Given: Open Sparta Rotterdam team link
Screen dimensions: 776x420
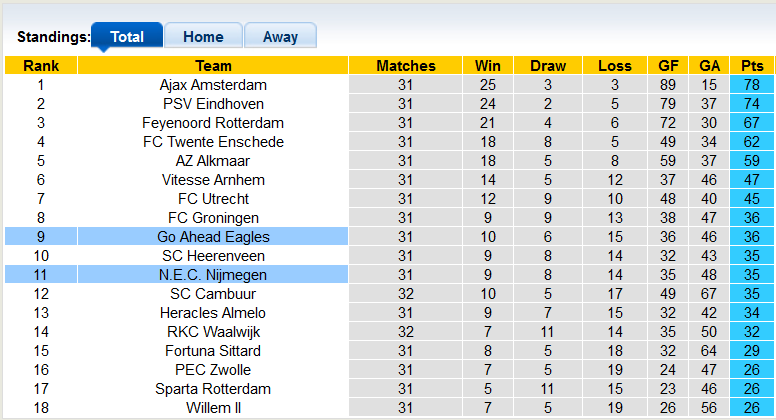Looking at the screenshot, I should click(x=213, y=389).
